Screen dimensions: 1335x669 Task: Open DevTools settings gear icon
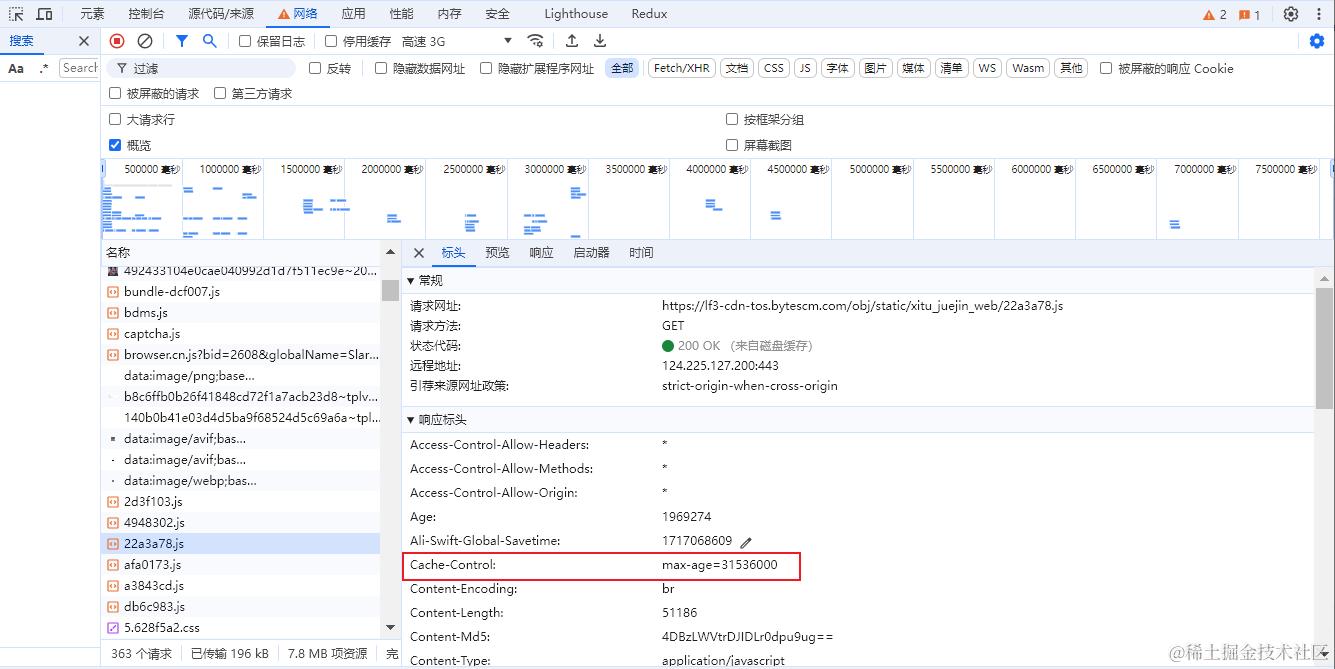pyautogui.click(x=1291, y=14)
